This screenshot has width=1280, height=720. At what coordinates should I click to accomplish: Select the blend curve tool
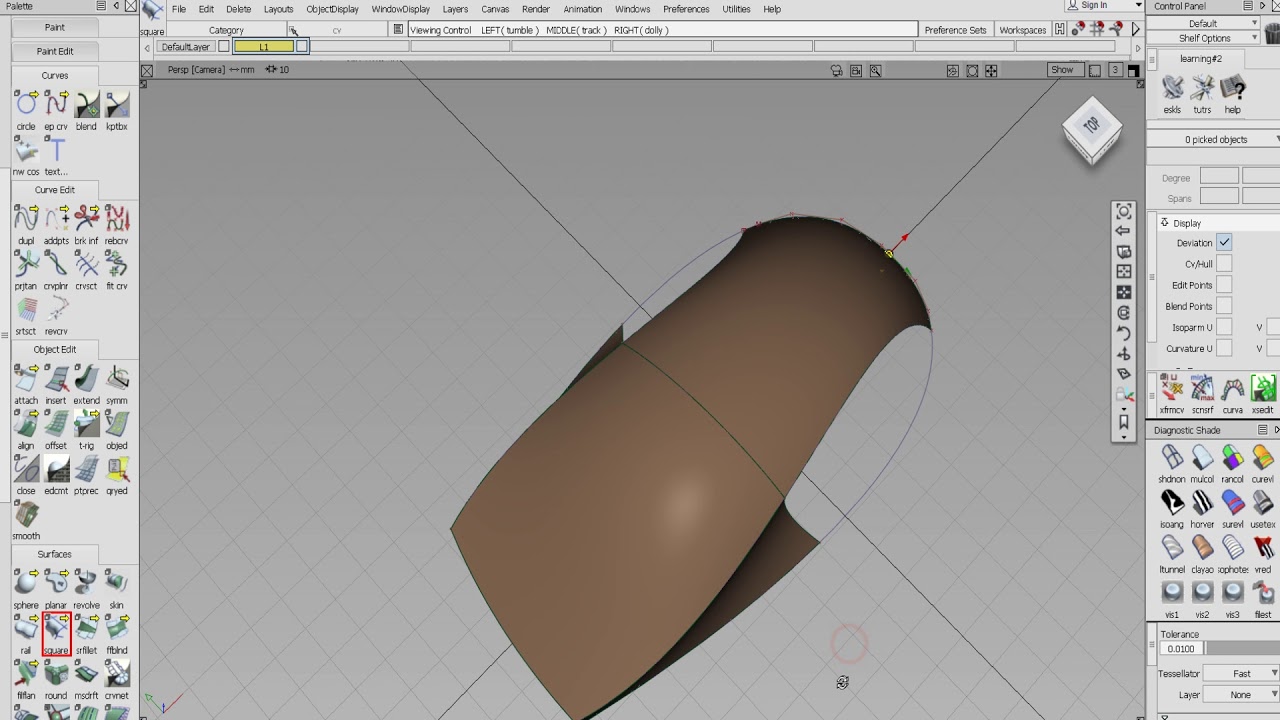click(x=87, y=104)
